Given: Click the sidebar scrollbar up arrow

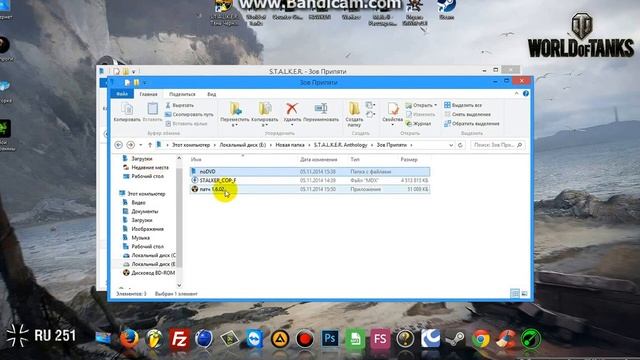Looking at the screenshot, I should (179, 158).
